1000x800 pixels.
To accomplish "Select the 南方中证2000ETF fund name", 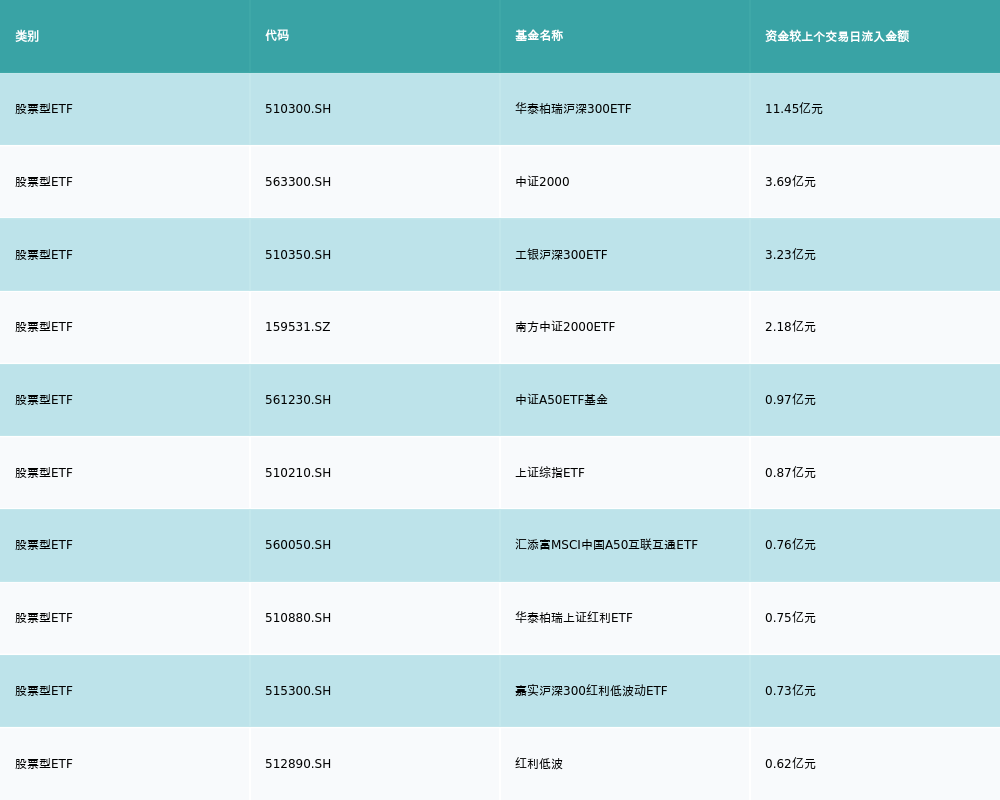I will (x=565, y=327).
